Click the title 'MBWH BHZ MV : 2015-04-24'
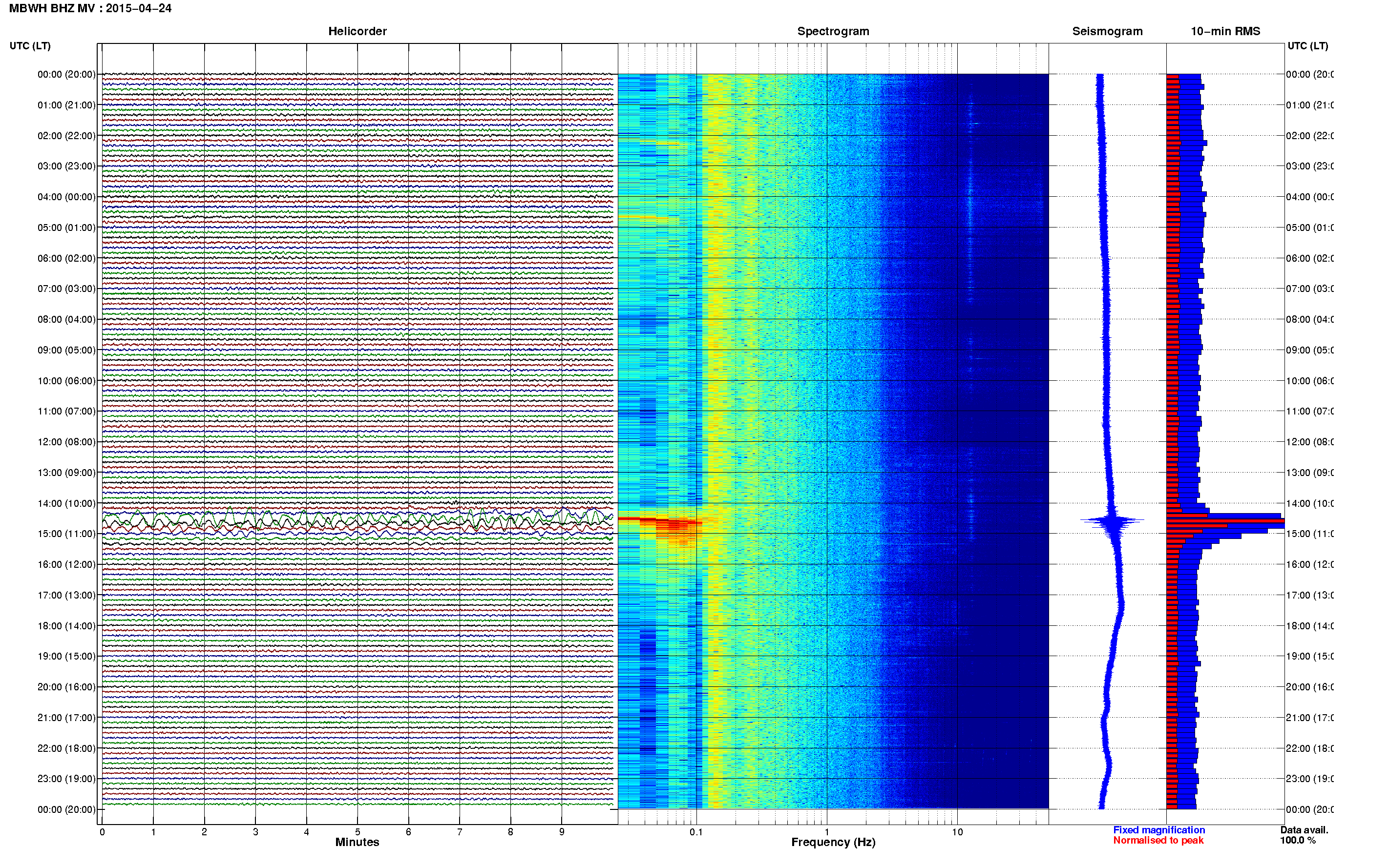This screenshot has height=868, width=1389. [x=90, y=8]
